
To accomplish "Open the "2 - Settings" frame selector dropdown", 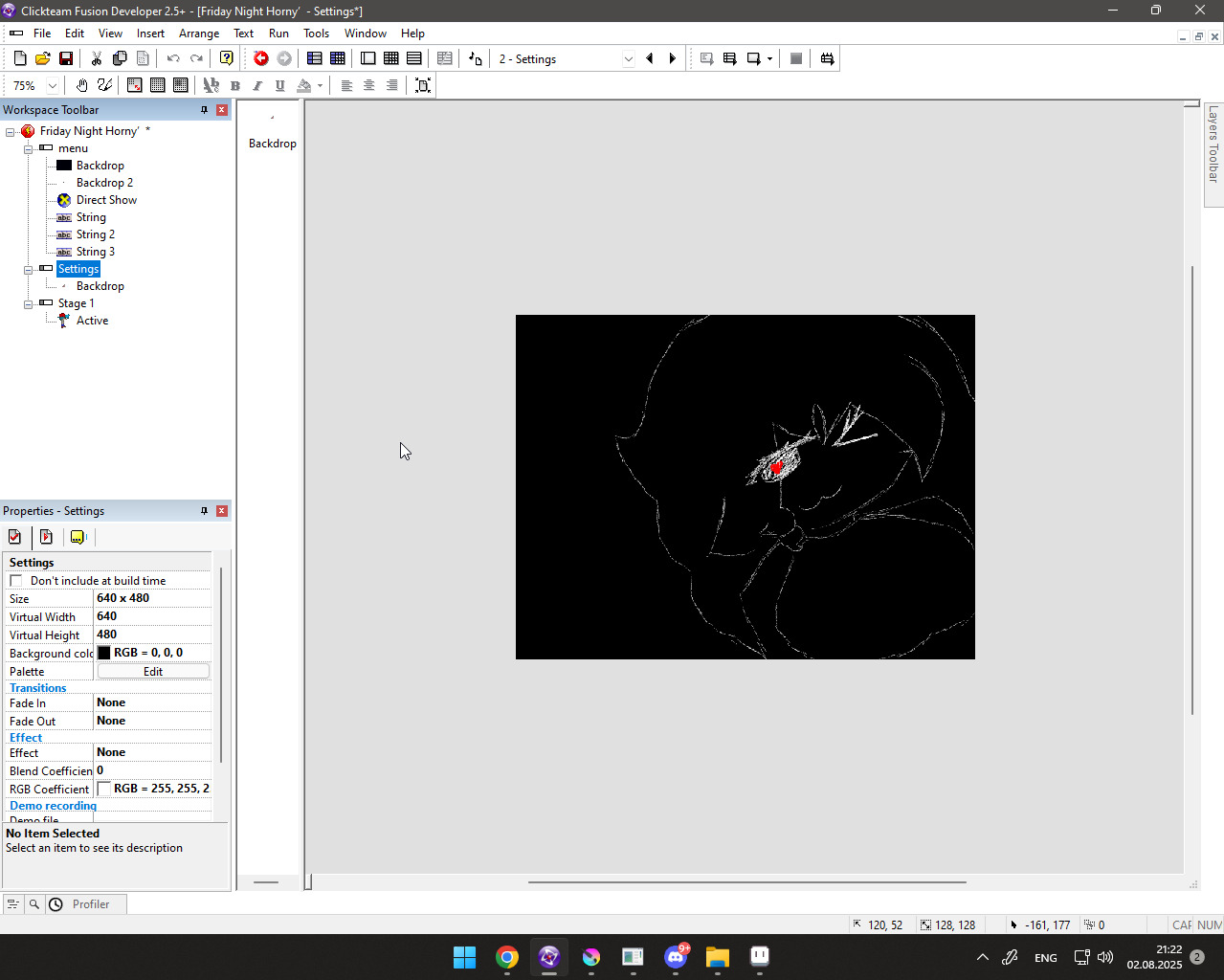I will pos(628,58).
